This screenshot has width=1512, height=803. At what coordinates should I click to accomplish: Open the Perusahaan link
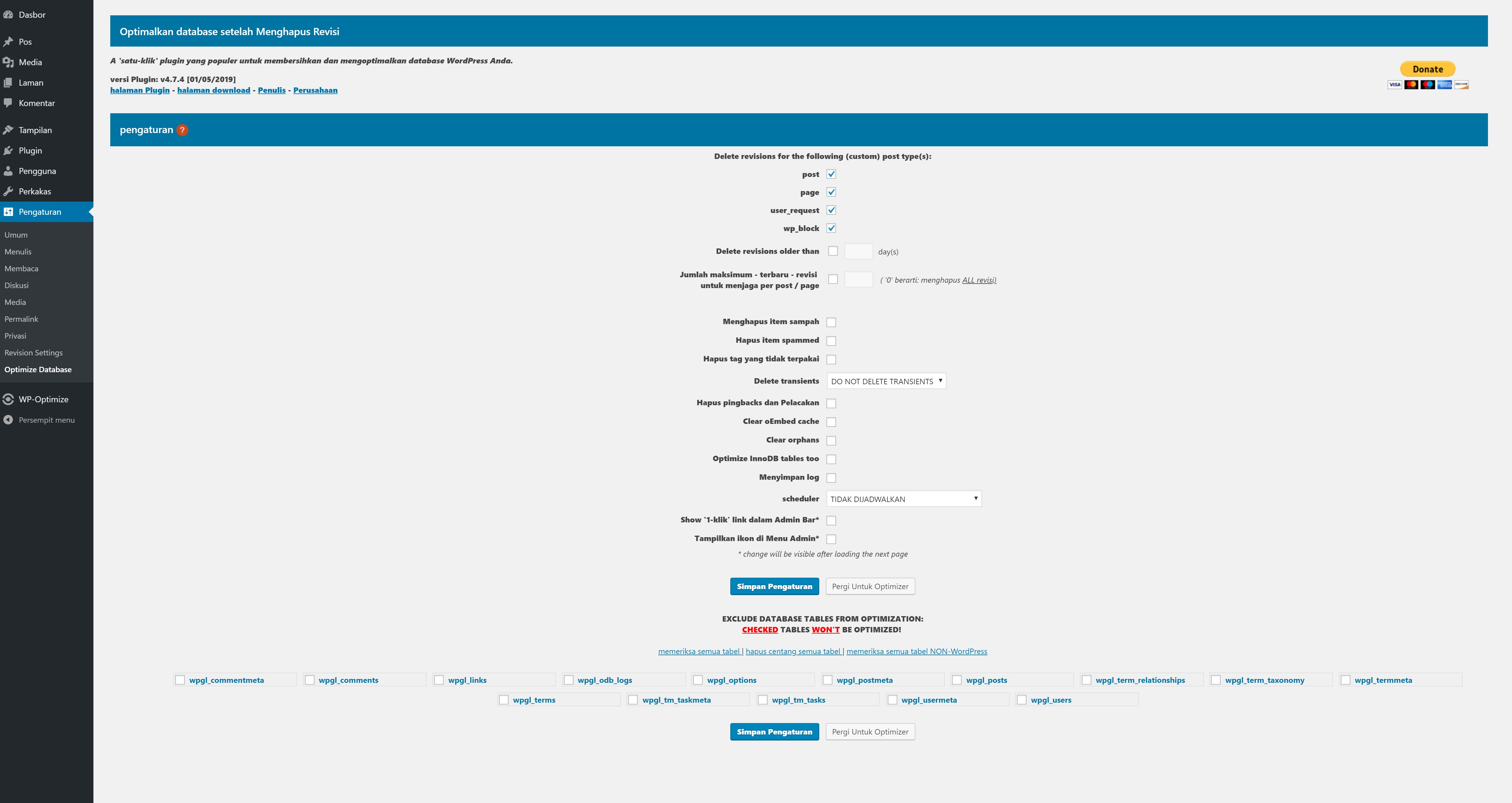pyautogui.click(x=315, y=90)
